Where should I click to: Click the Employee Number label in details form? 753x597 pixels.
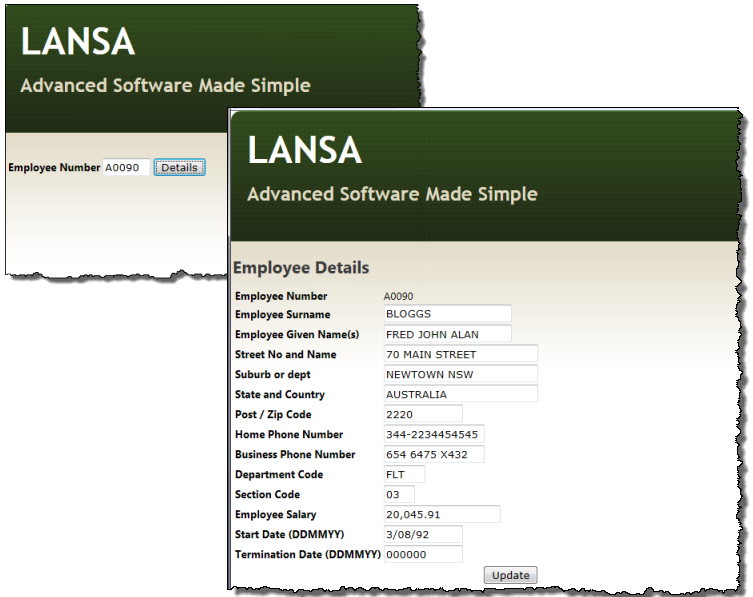281,296
